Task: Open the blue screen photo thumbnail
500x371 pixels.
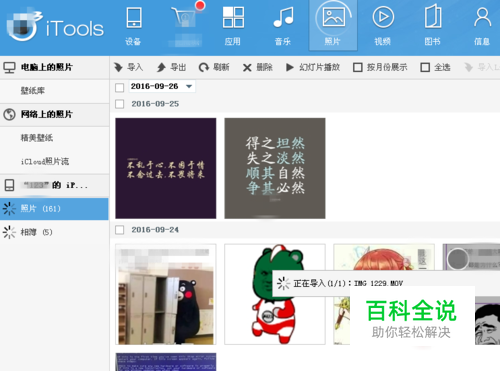Action: 166,362
